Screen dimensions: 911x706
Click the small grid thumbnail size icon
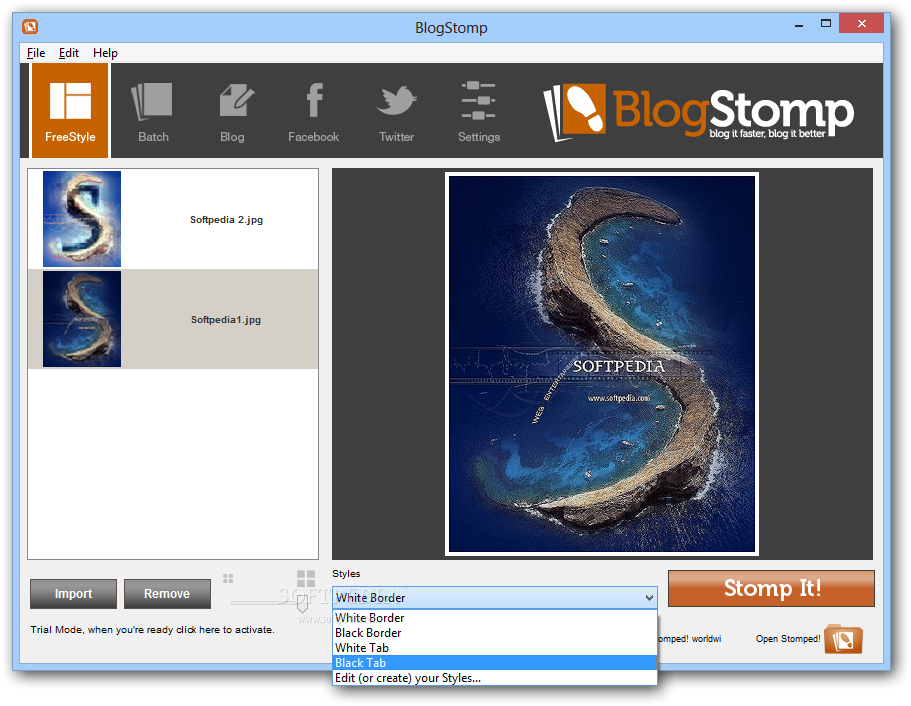point(228,578)
